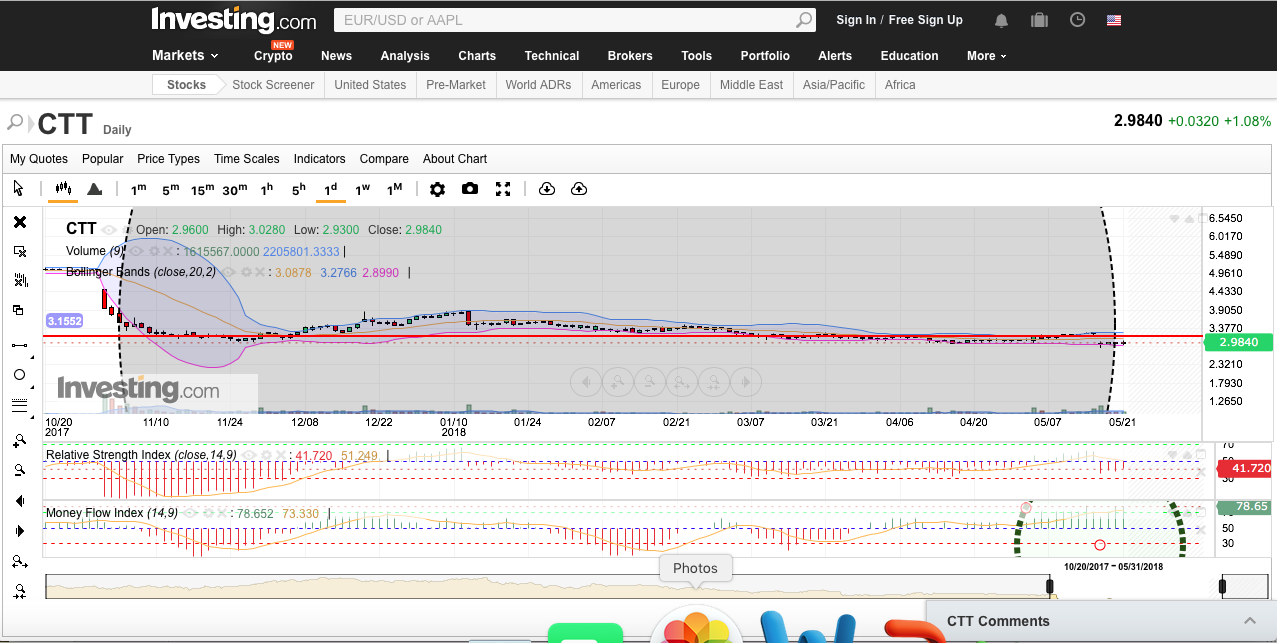This screenshot has width=1277, height=643.
Task: Open the Time Scales menu
Action: pos(246,159)
